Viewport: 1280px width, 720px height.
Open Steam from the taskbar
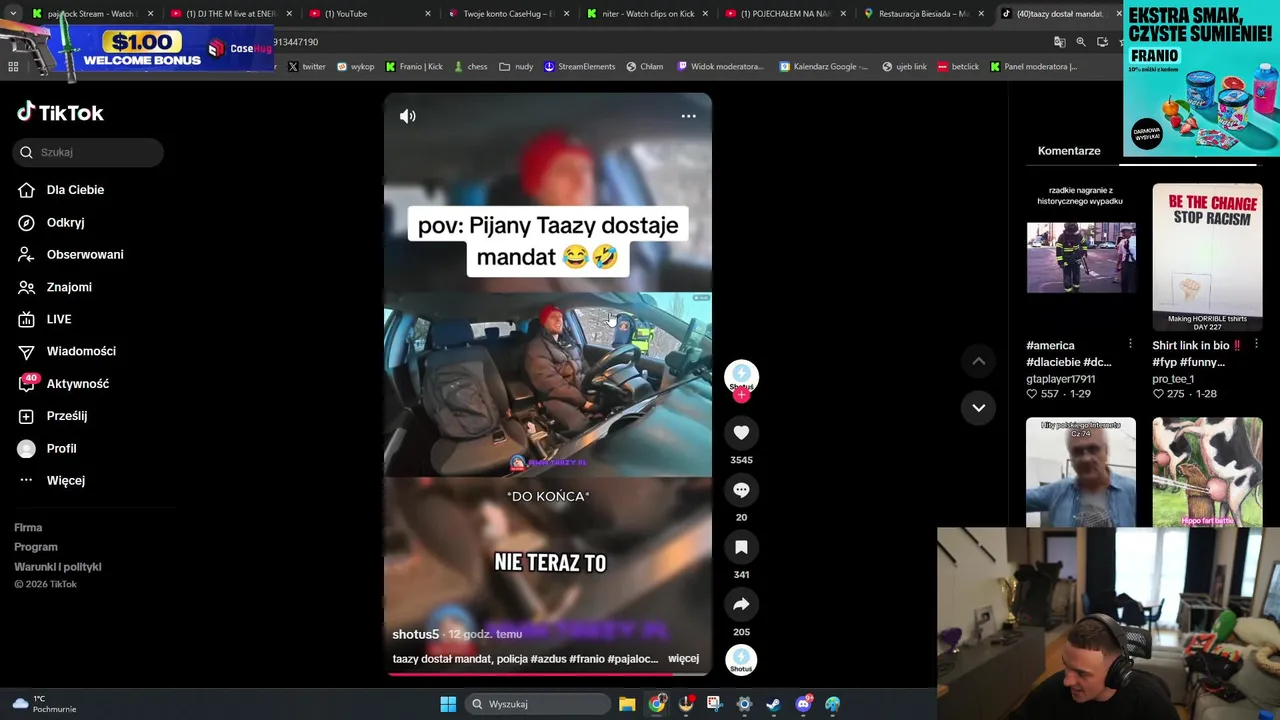(x=773, y=704)
